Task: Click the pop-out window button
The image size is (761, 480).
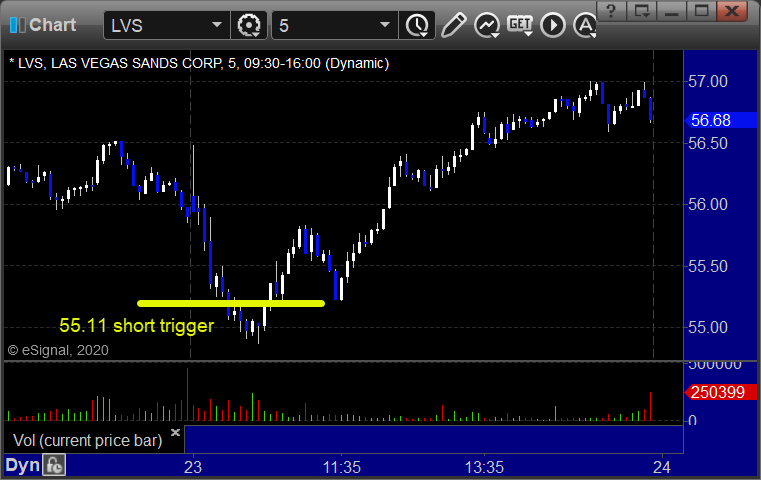Action: (642, 11)
